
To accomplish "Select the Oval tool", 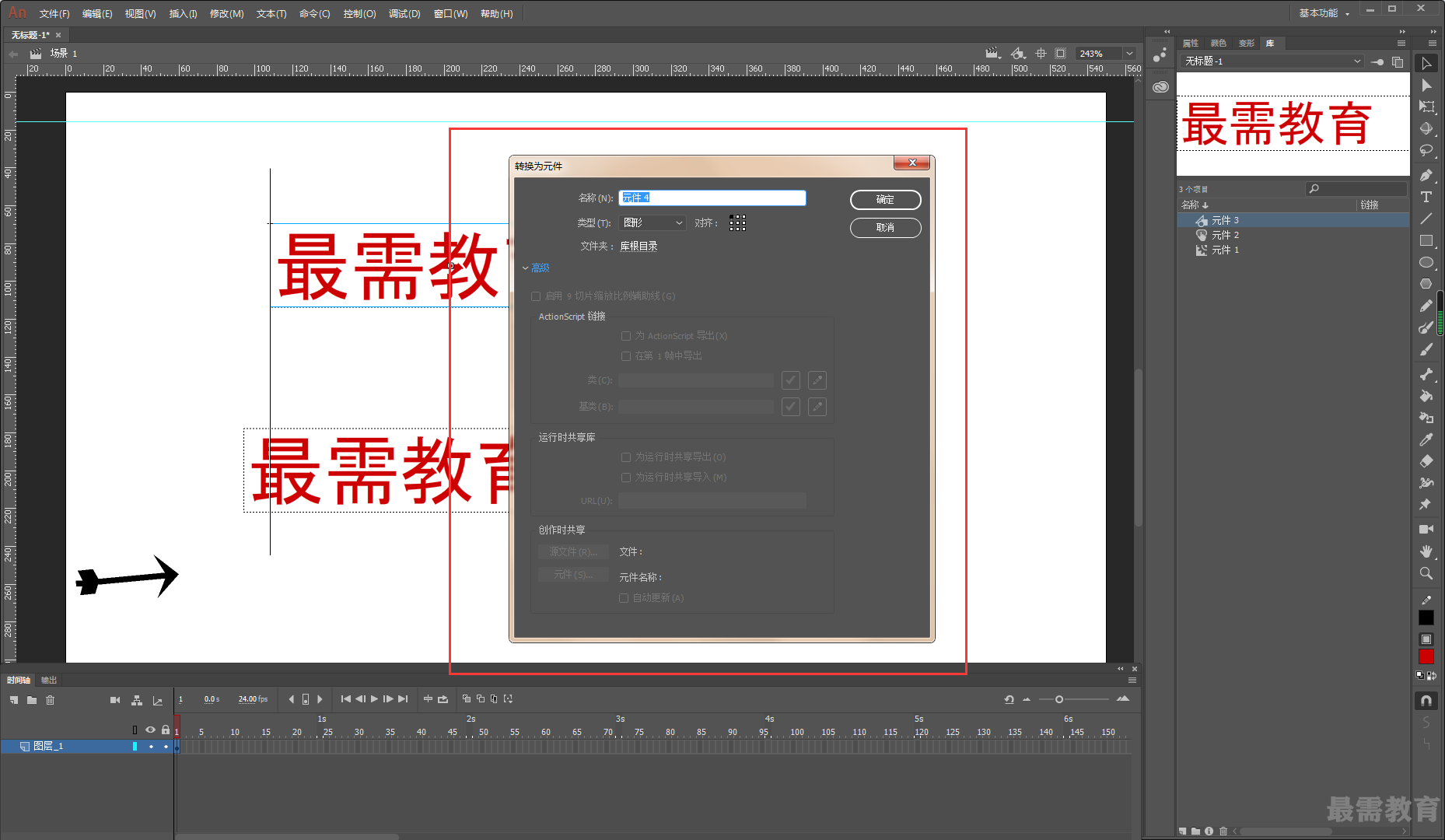I will tap(1426, 262).
